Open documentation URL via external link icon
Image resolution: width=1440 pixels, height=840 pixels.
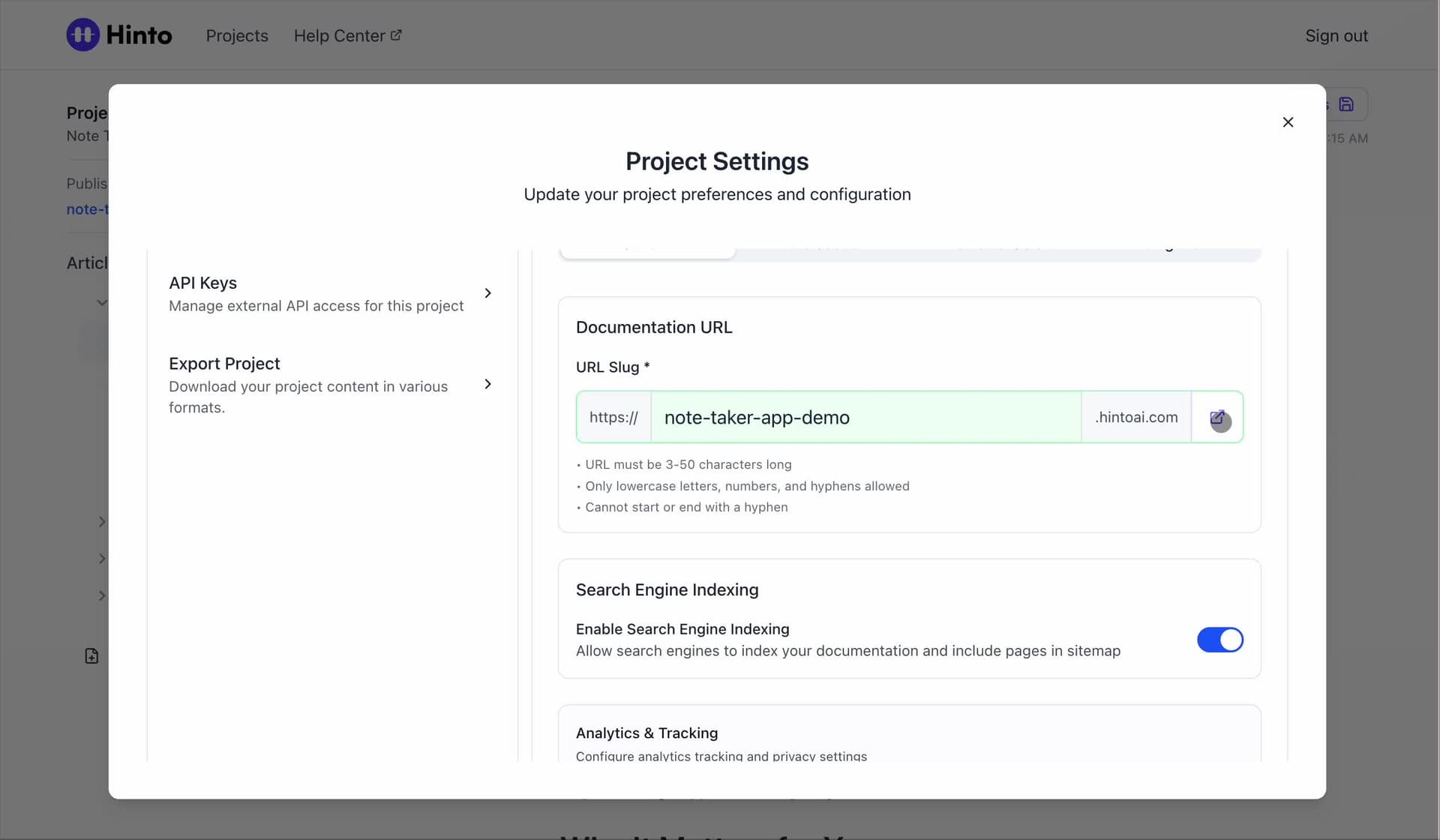1217,418
